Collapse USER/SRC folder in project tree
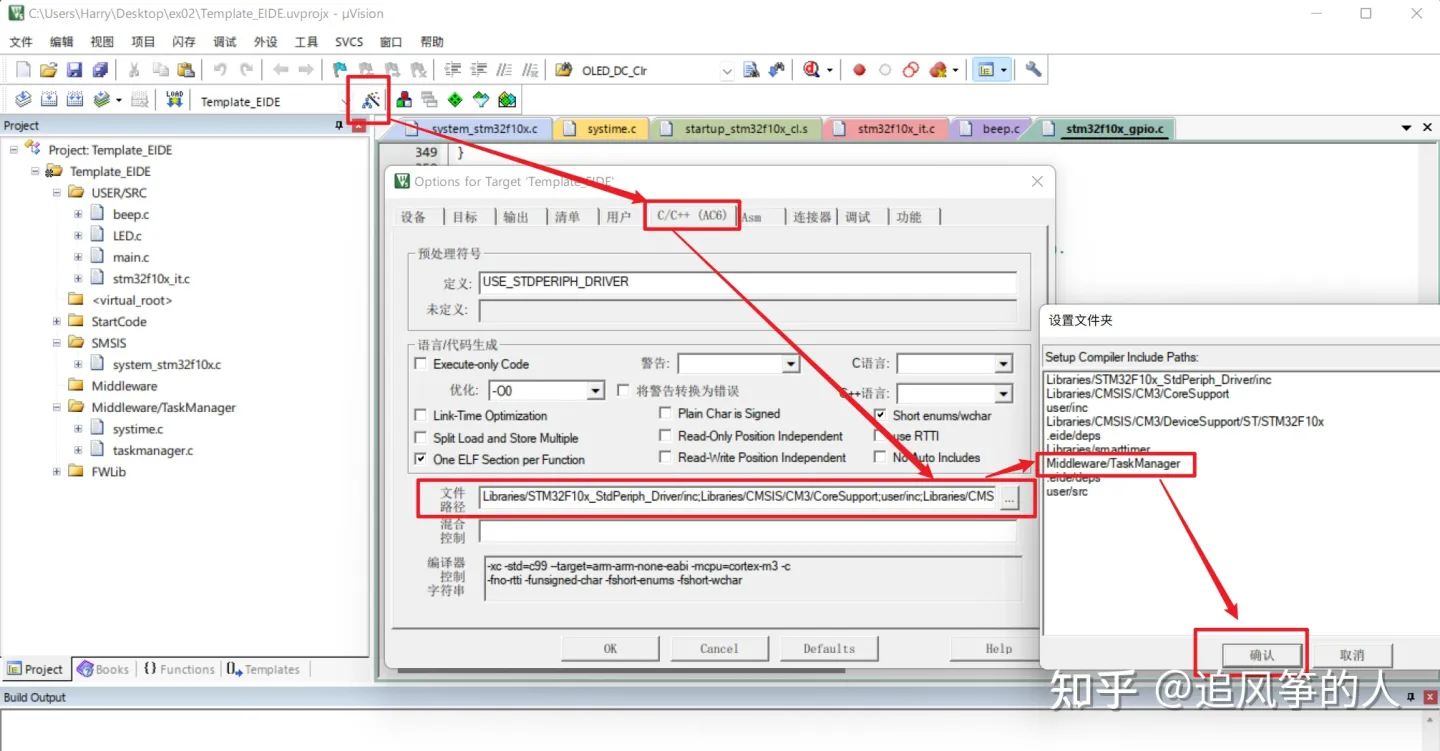The image size is (1440, 751). pos(57,193)
